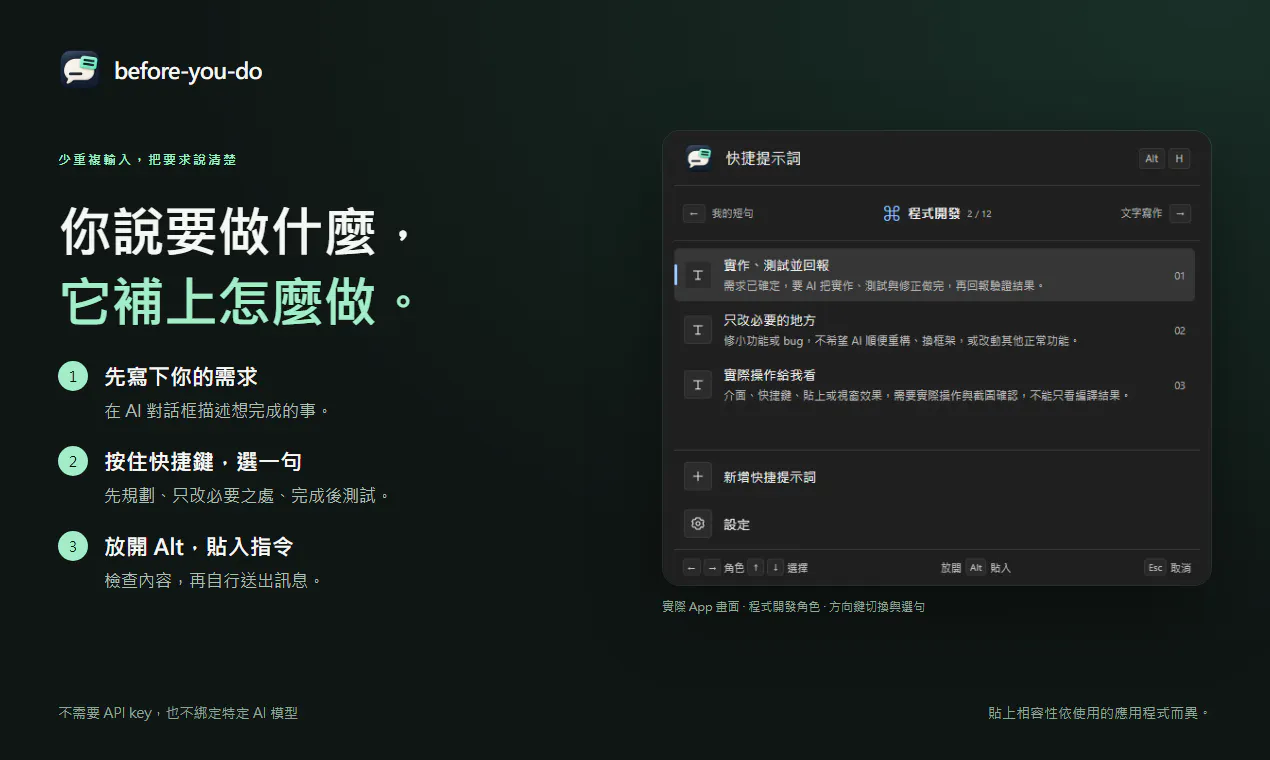Viewport: 1270px width, 760px height.
Task: Click the footer 選擇 label
Action: pos(797,568)
